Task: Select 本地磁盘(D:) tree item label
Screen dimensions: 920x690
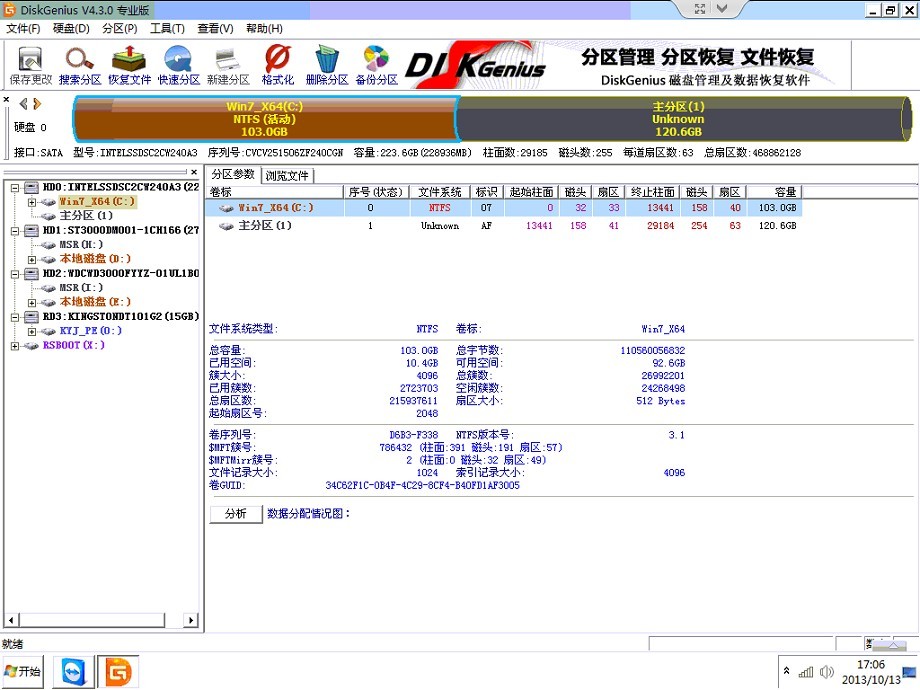Action: [x=96, y=259]
